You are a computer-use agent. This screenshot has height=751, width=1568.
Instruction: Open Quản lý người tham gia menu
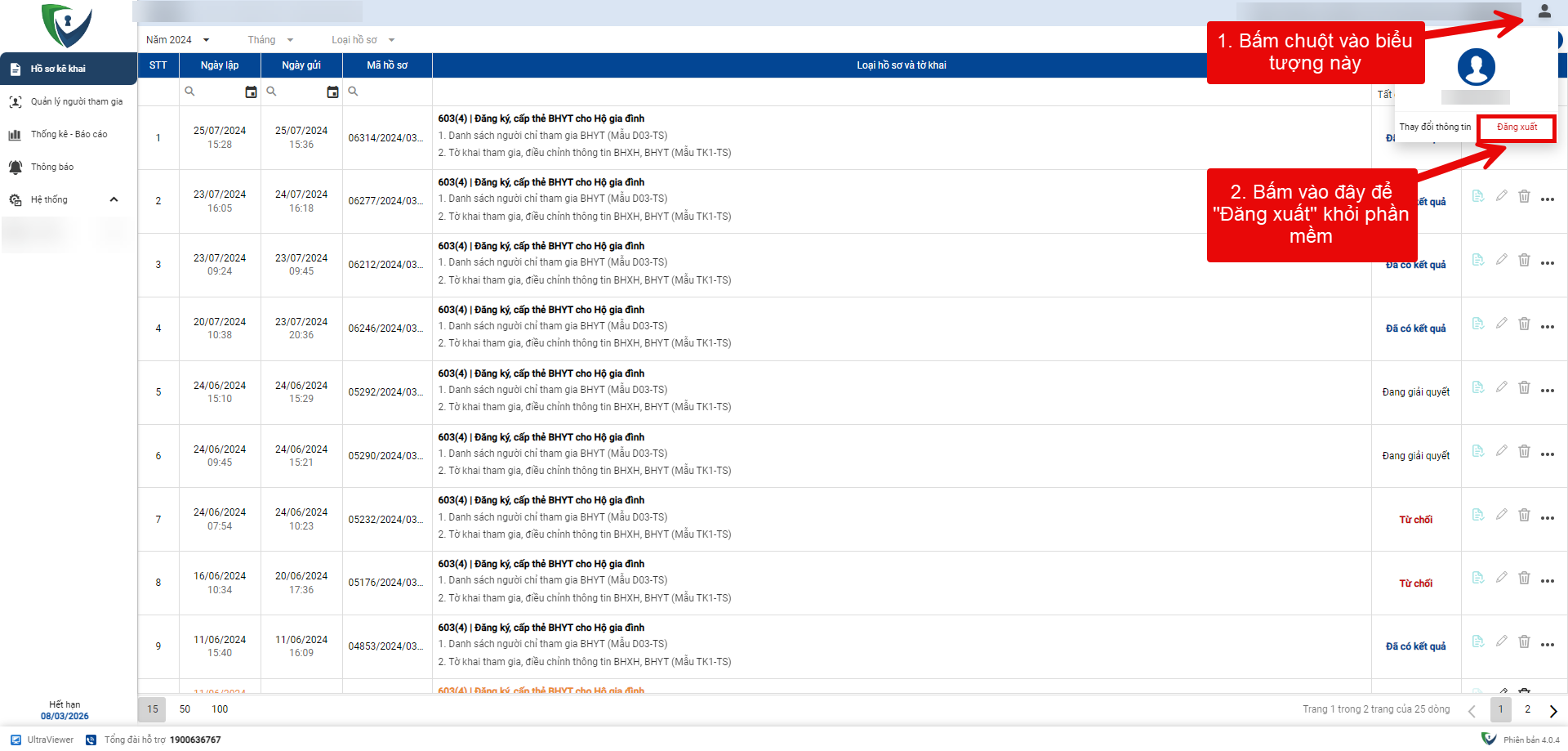pos(76,102)
